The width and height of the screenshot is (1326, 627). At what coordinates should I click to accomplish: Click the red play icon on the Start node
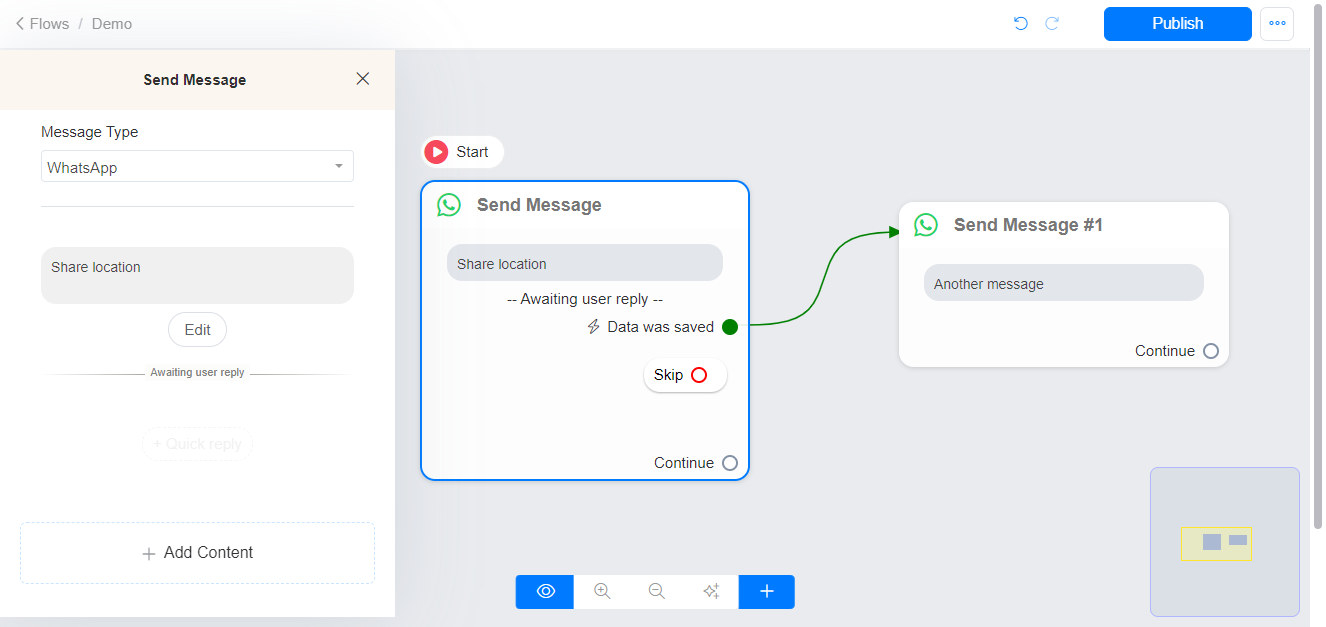point(437,151)
